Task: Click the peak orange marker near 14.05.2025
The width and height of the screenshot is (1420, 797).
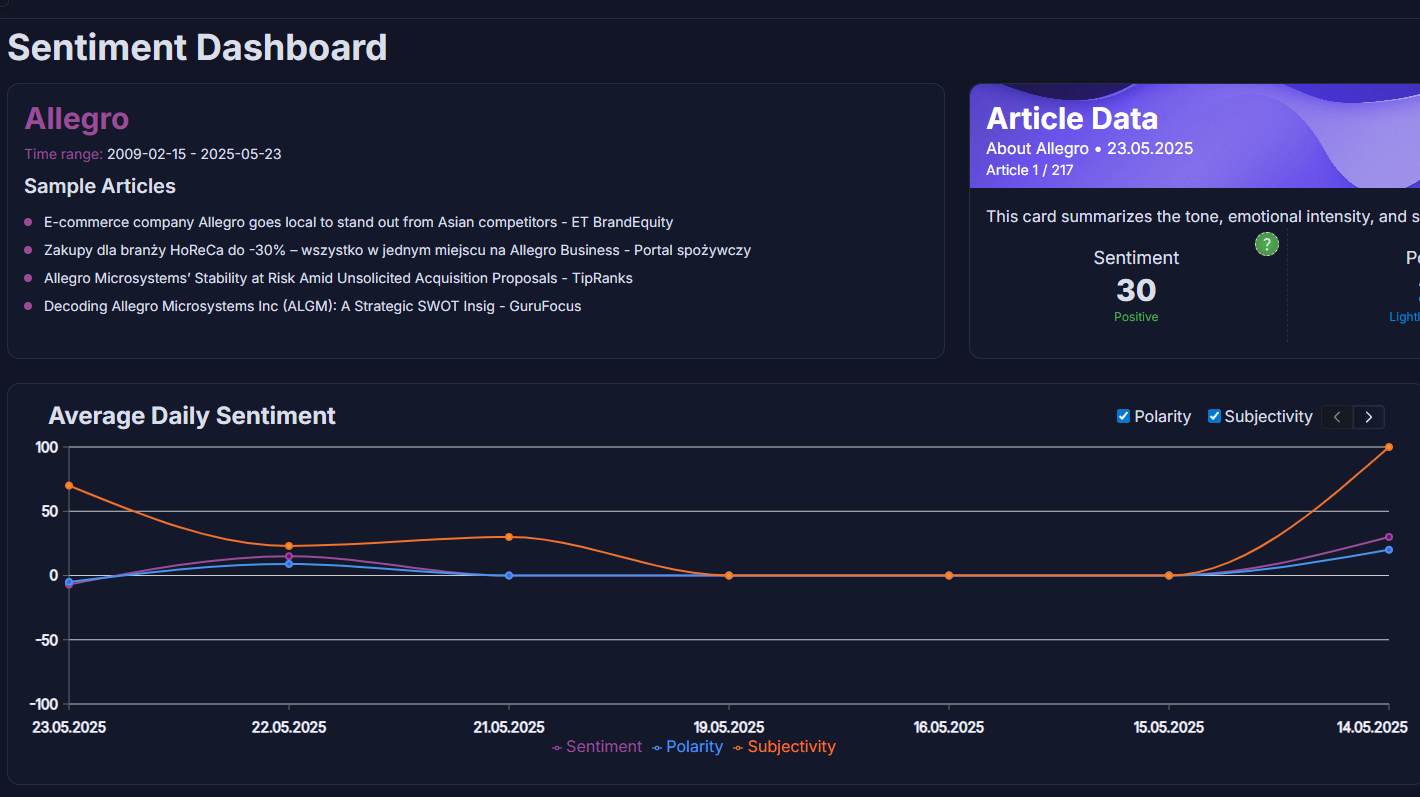Action: click(x=1389, y=448)
